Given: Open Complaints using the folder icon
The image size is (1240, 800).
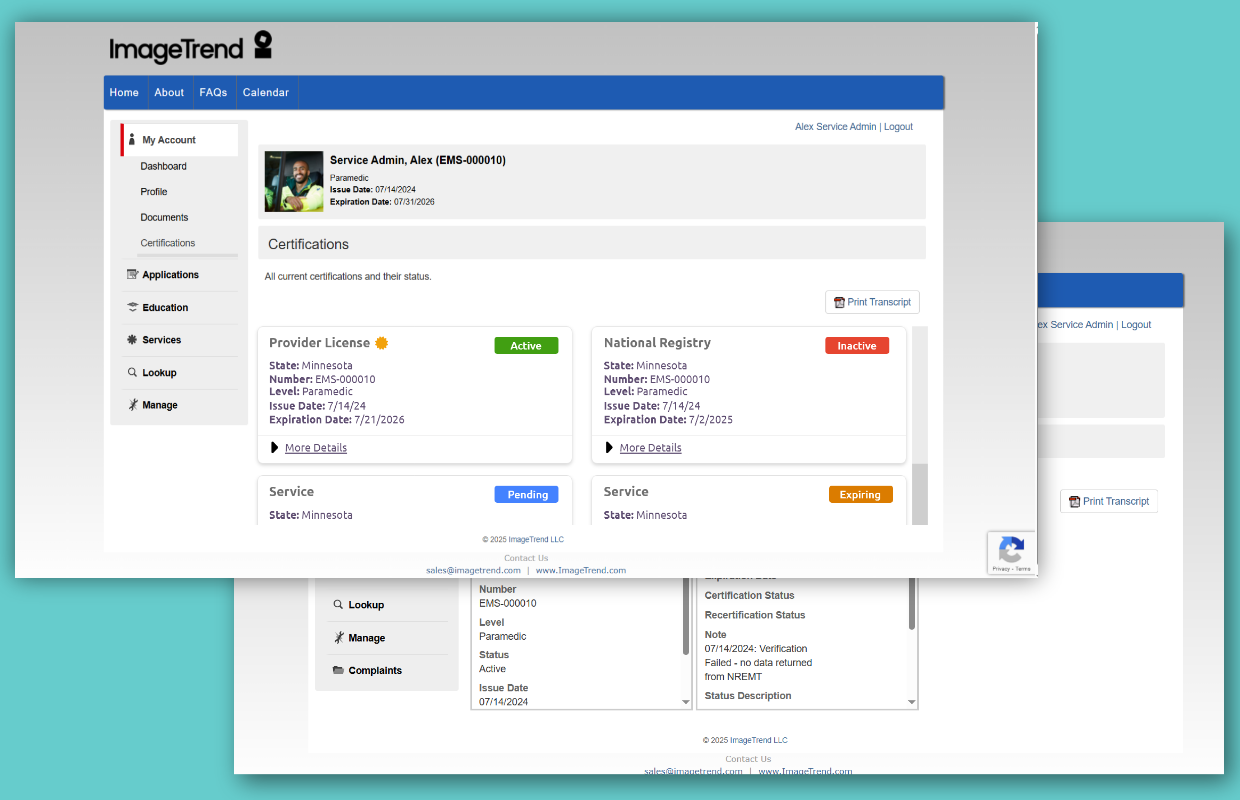Looking at the screenshot, I should (340, 670).
